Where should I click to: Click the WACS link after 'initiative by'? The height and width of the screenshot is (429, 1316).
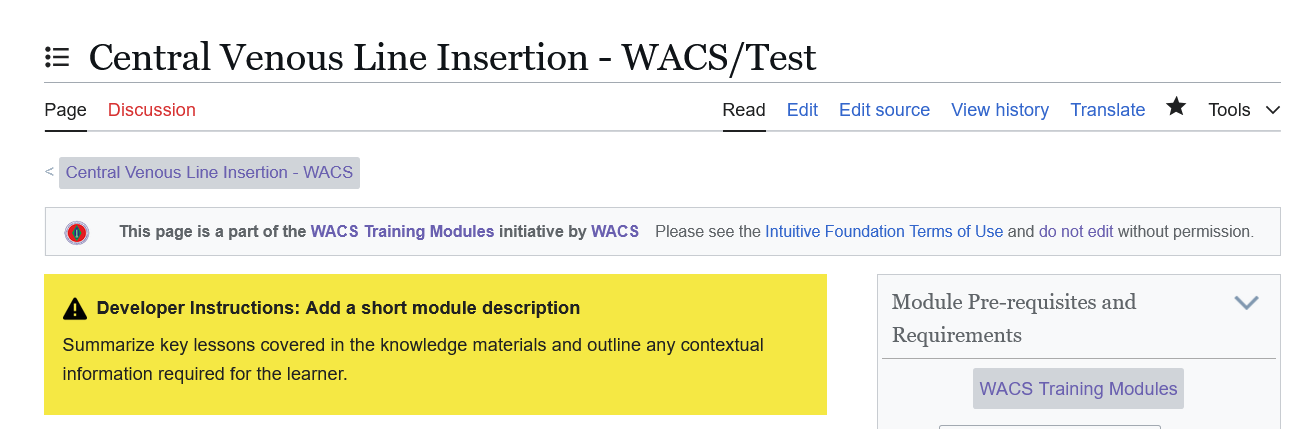click(615, 232)
